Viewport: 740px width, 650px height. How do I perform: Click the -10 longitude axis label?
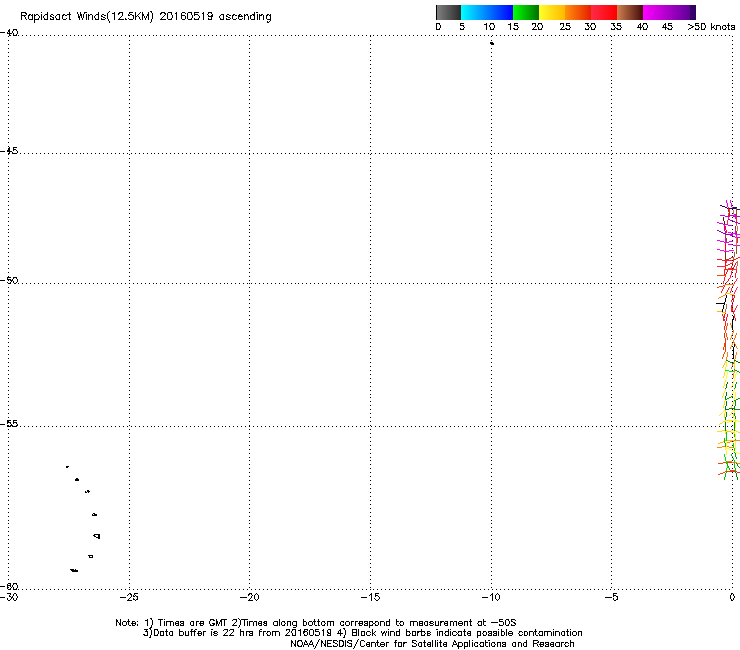click(491, 597)
